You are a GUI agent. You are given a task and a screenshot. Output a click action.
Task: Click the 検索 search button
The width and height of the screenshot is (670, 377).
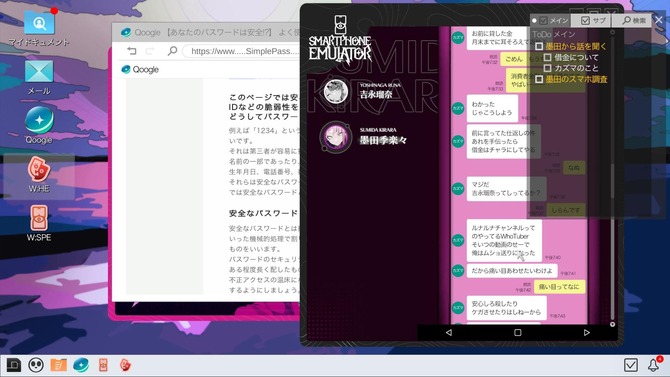(633, 21)
